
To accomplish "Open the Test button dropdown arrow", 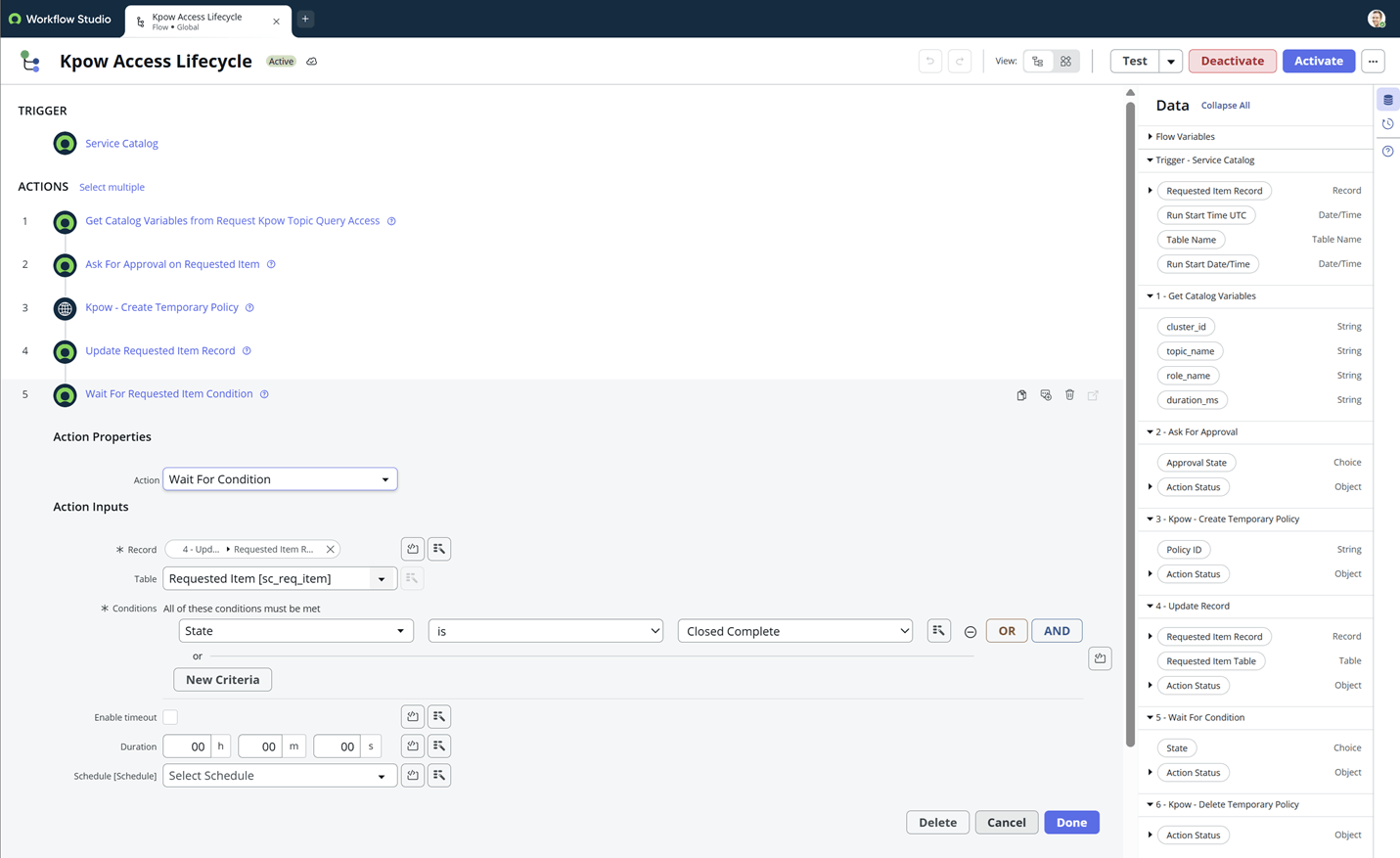I will pos(1171,61).
